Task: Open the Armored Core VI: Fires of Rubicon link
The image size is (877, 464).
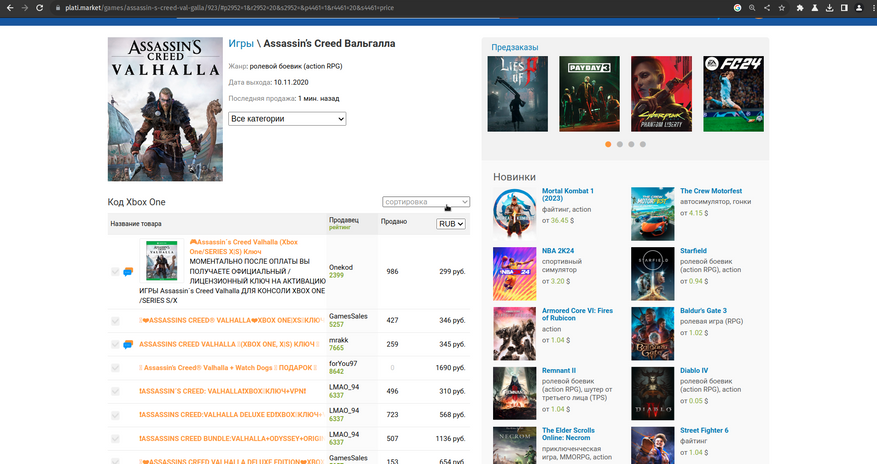Action: (577, 314)
